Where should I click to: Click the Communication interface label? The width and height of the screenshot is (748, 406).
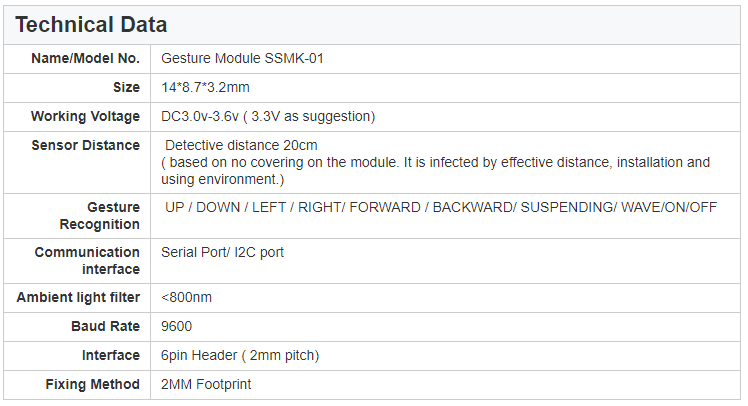coord(87,260)
